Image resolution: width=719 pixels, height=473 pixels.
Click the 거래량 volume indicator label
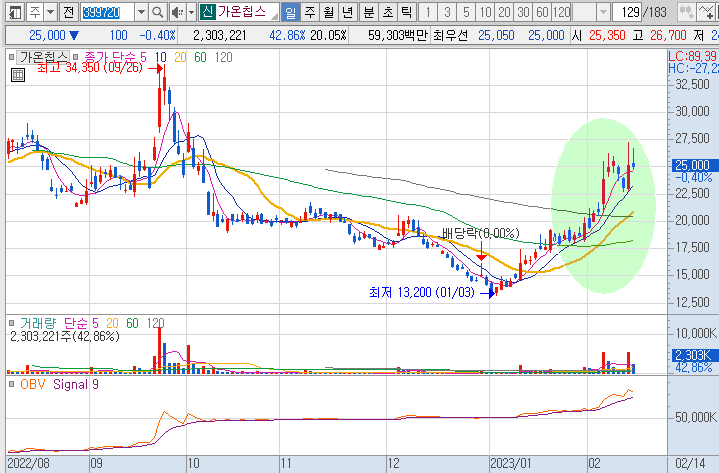[x=38, y=323]
